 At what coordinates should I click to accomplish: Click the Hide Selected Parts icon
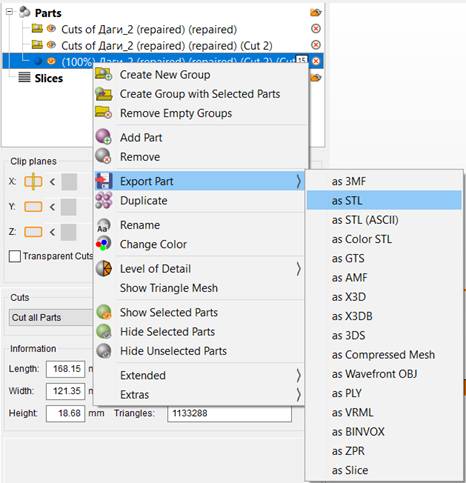[104, 331]
